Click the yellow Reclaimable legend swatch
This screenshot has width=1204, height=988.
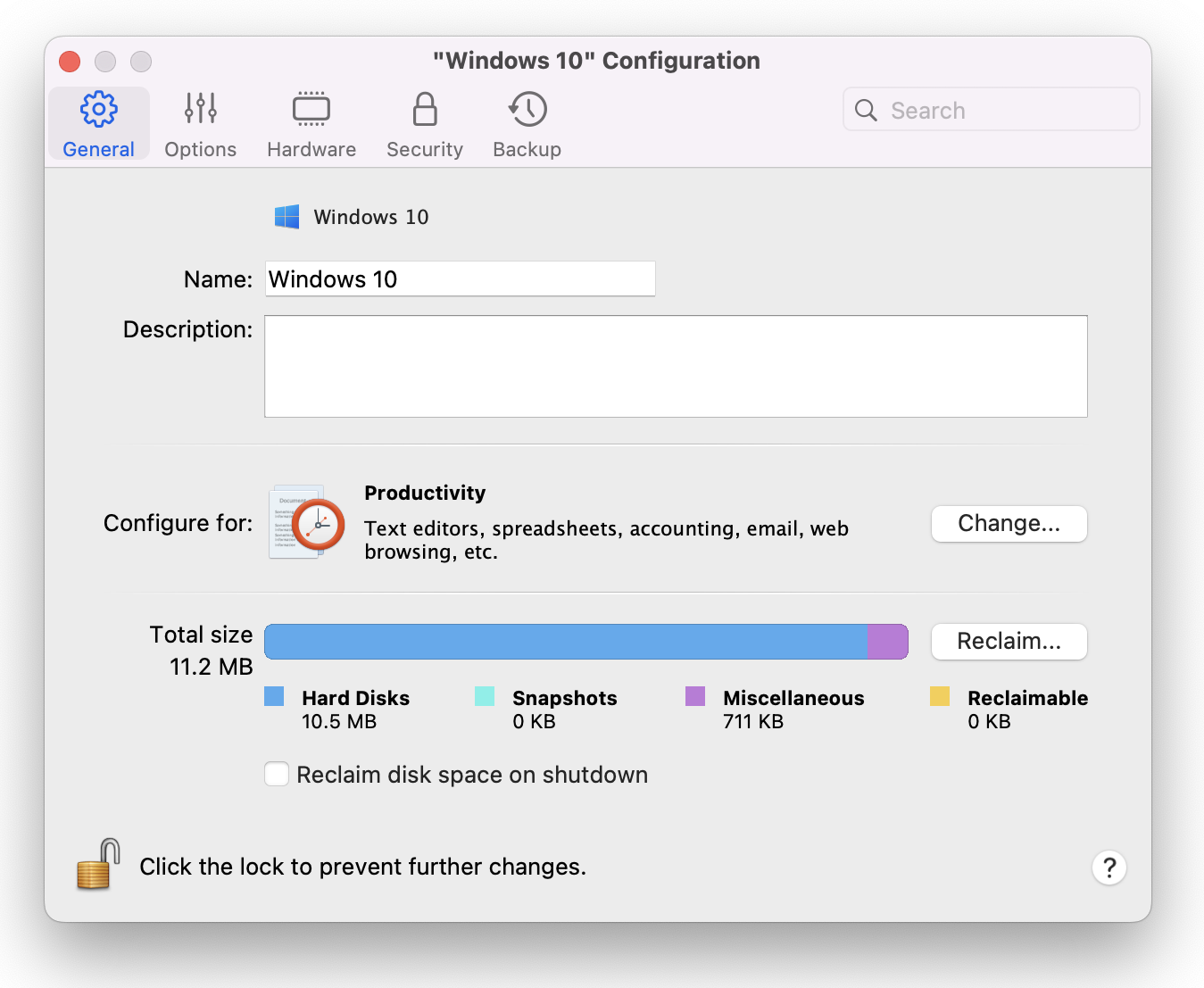(x=939, y=696)
